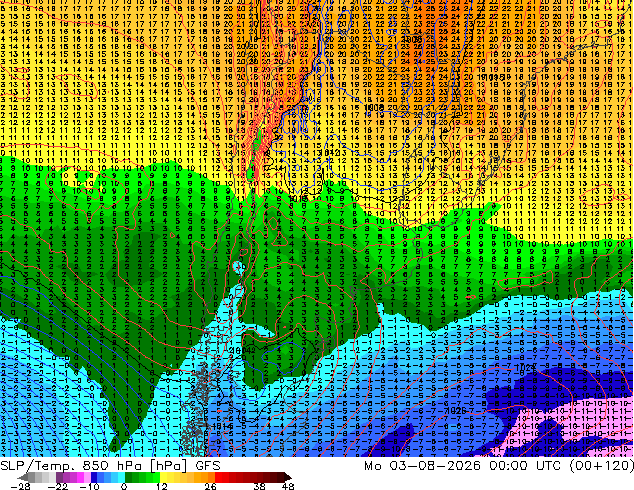Click the -10 legend value
Viewport: 634px width, 490px height.
click(x=89, y=486)
